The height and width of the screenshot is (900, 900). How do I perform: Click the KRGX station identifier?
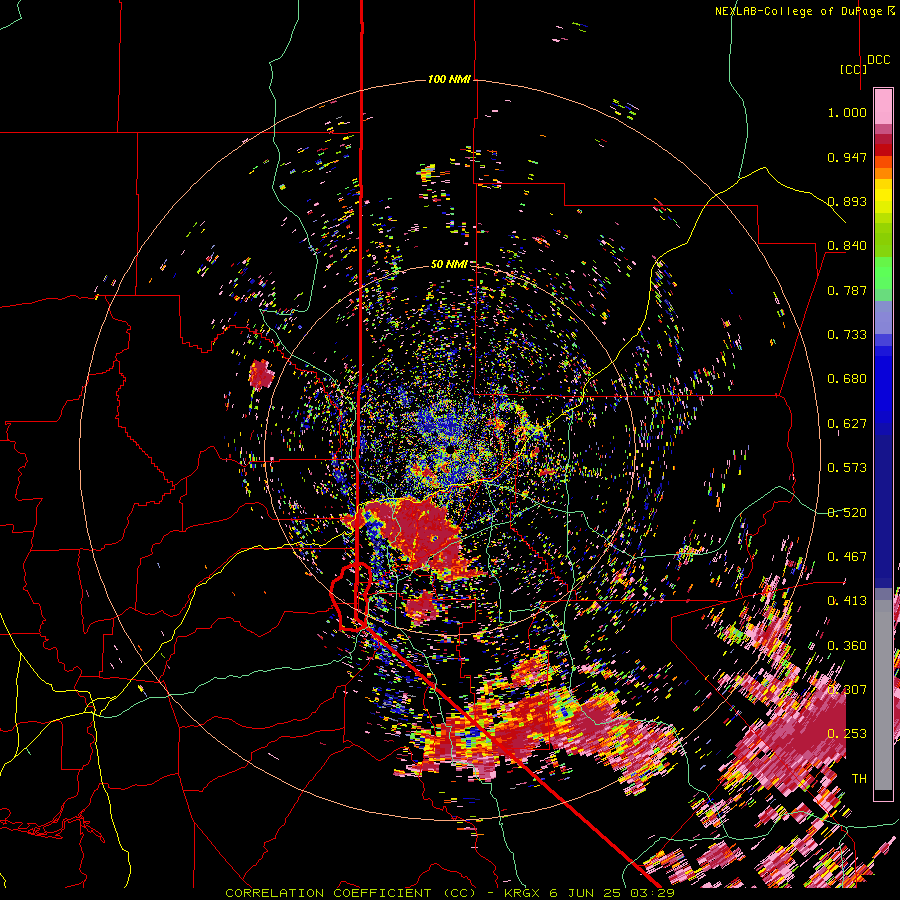[522, 893]
